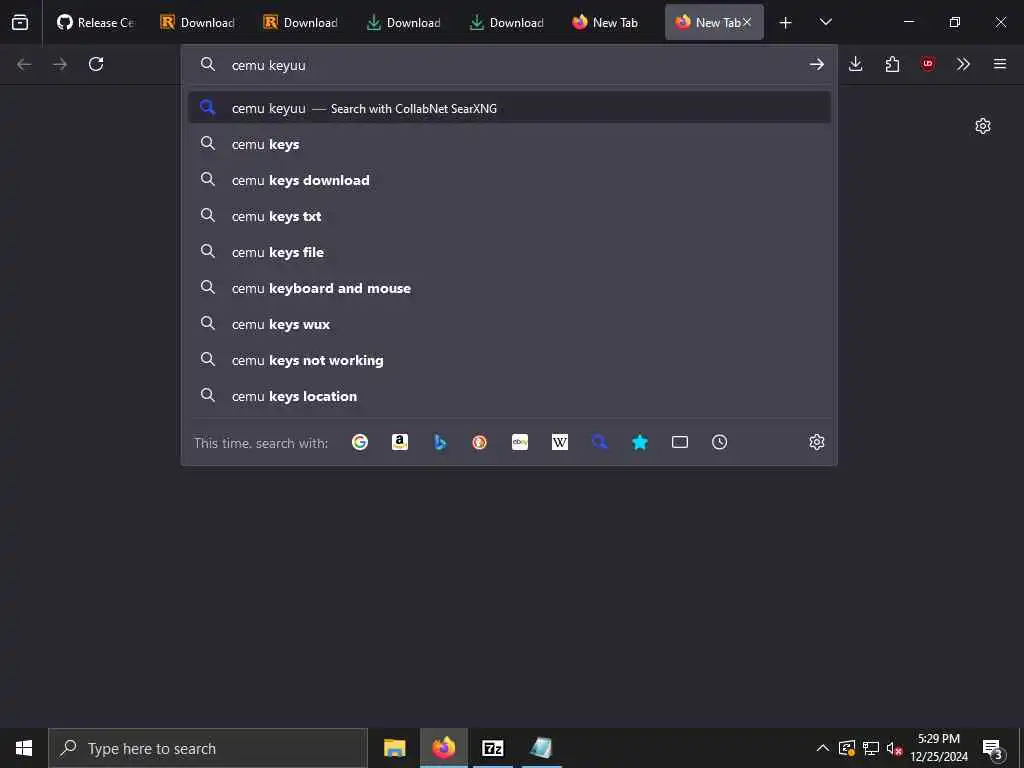
Task: Search this time with DuckDuckGo
Action: tap(480, 442)
